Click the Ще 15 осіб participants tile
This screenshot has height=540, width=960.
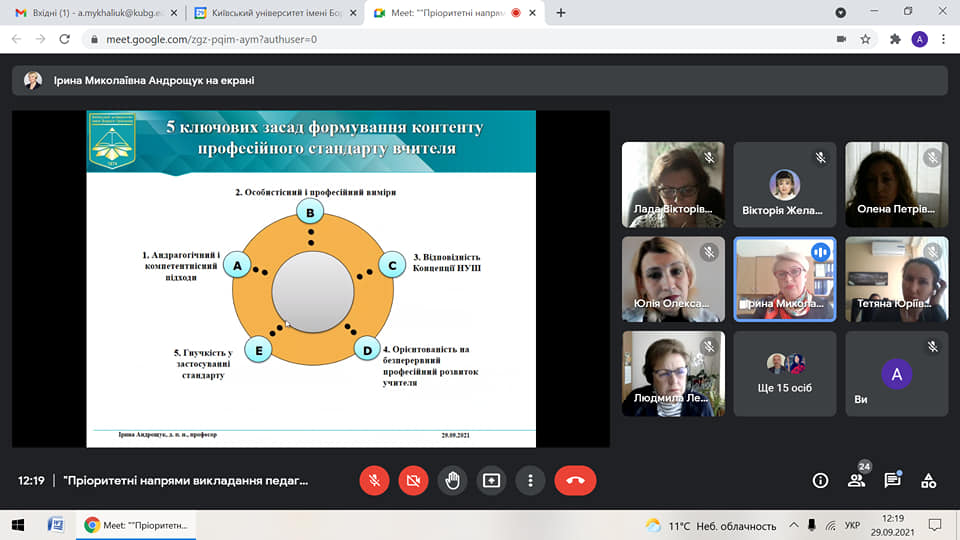point(784,374)
